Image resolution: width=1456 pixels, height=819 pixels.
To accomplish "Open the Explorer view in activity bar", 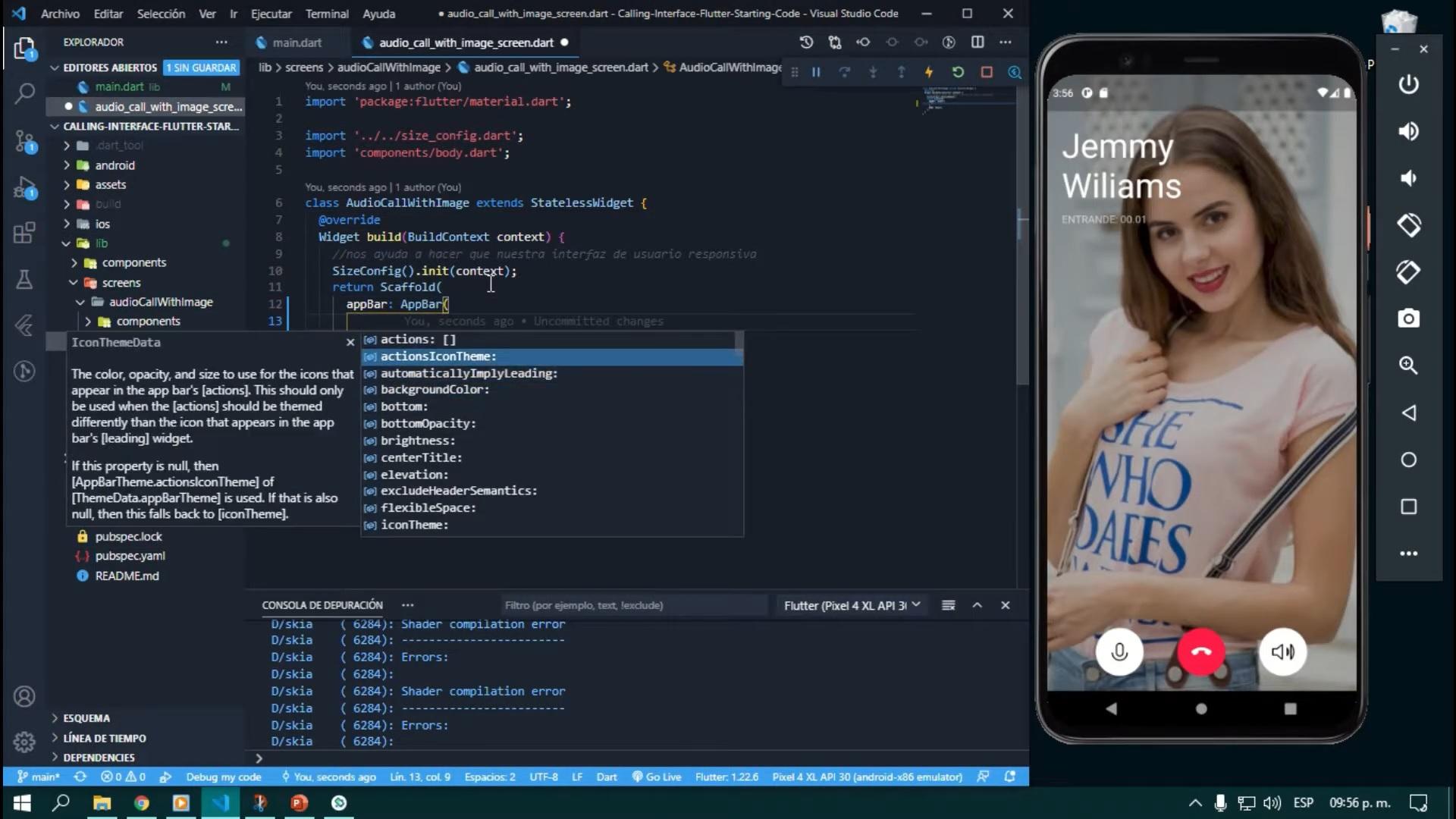I will [24, 49].
